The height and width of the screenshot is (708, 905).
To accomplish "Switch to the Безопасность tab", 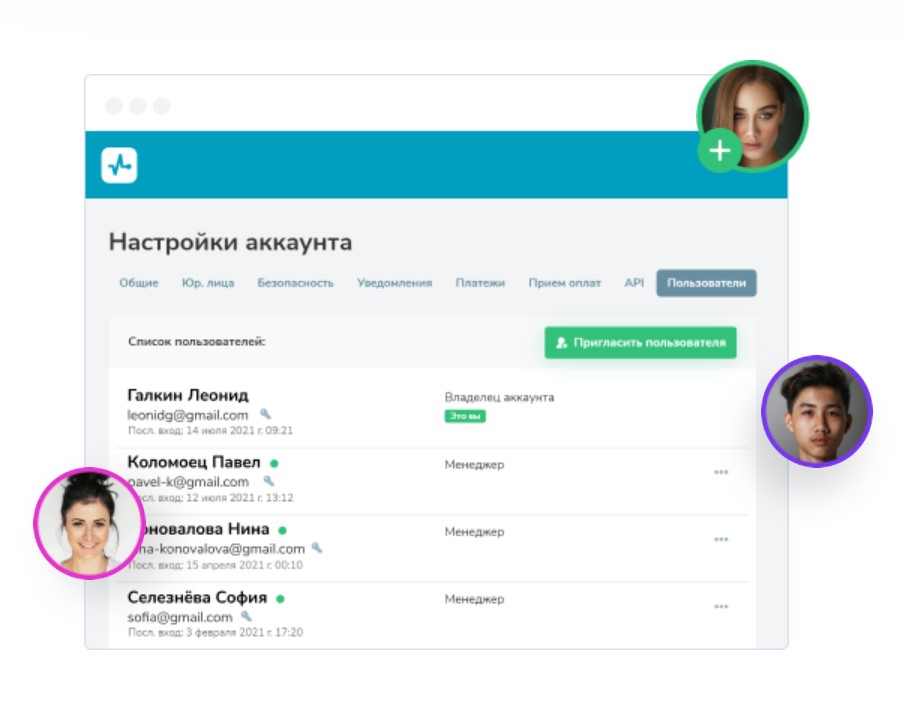I will tap(295, 283).
